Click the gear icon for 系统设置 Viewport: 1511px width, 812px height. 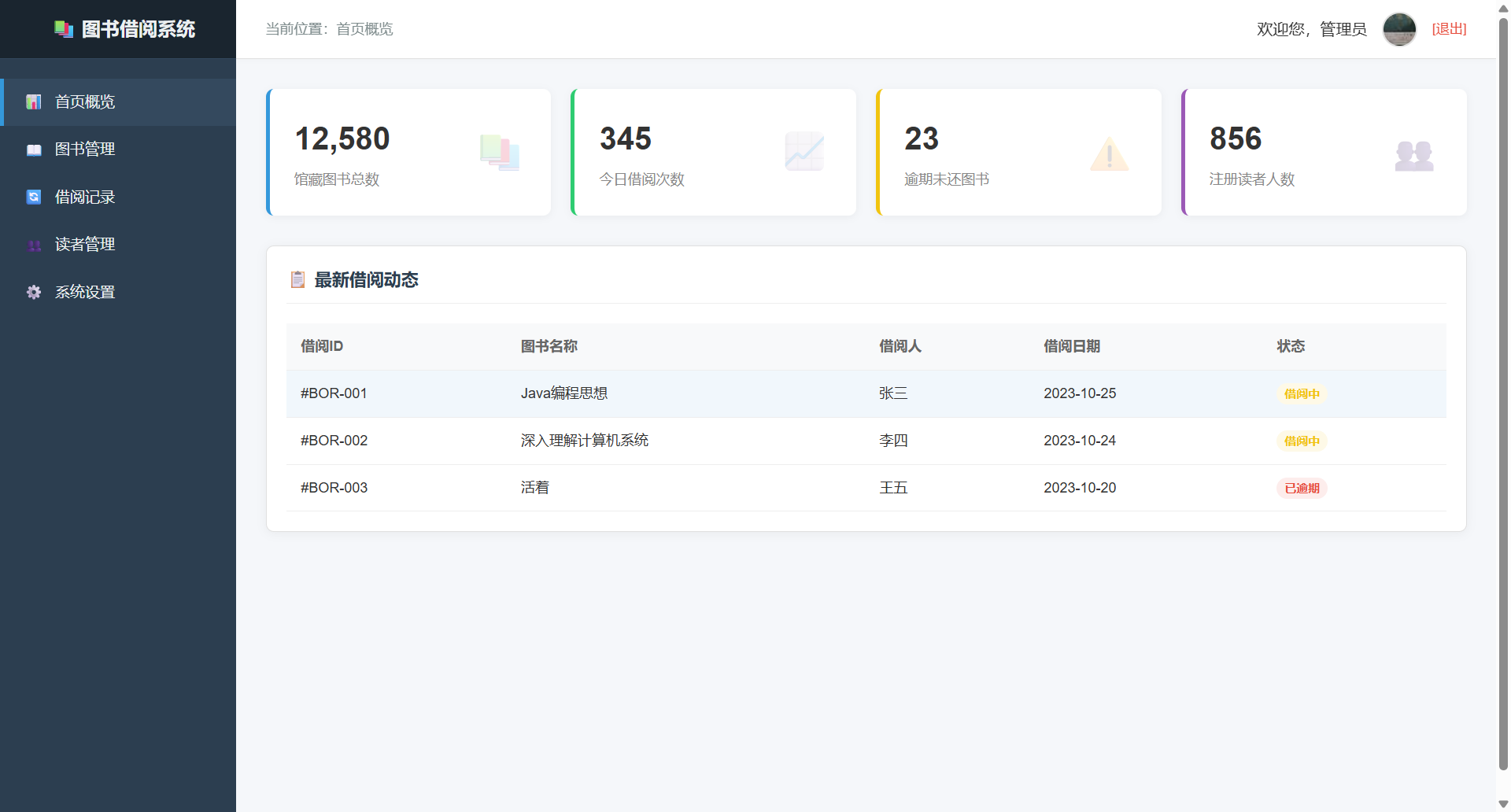(34, 292)
